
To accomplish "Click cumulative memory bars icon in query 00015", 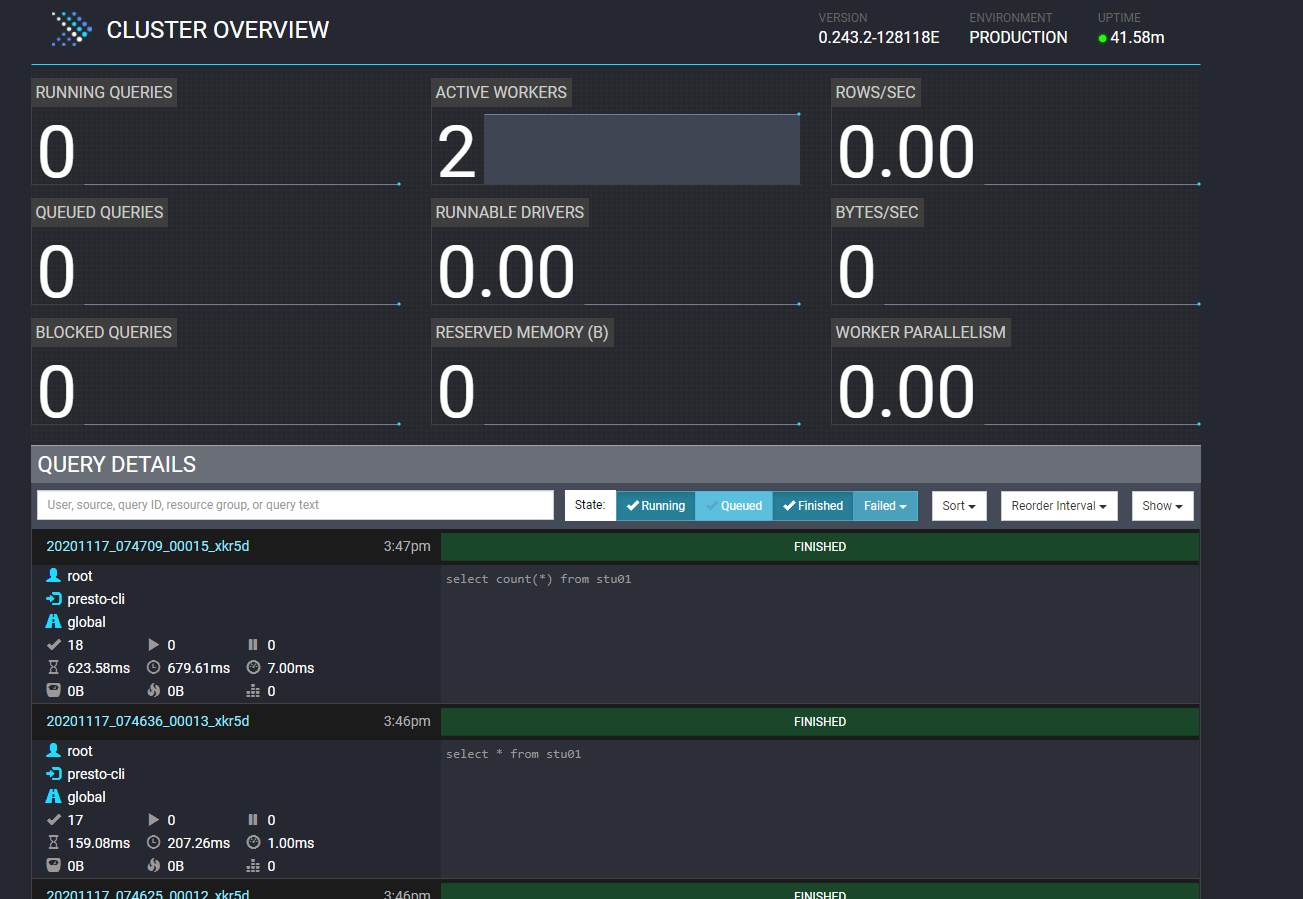I will coord(253,691).
